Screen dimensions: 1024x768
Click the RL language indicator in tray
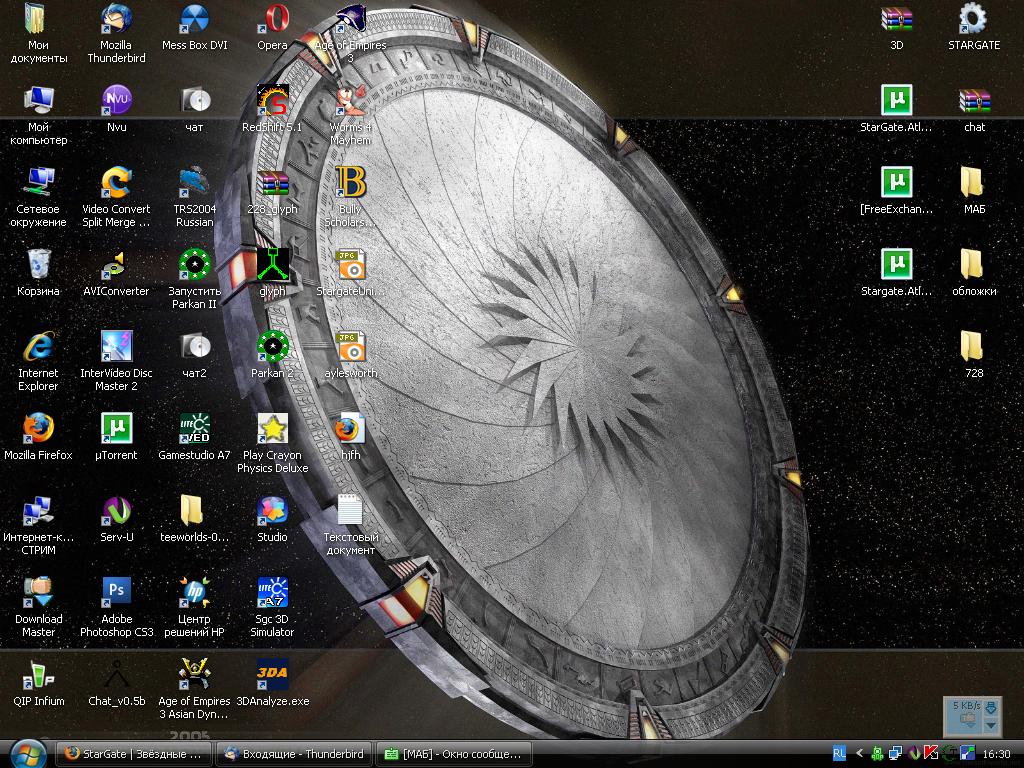coord(839,753)
